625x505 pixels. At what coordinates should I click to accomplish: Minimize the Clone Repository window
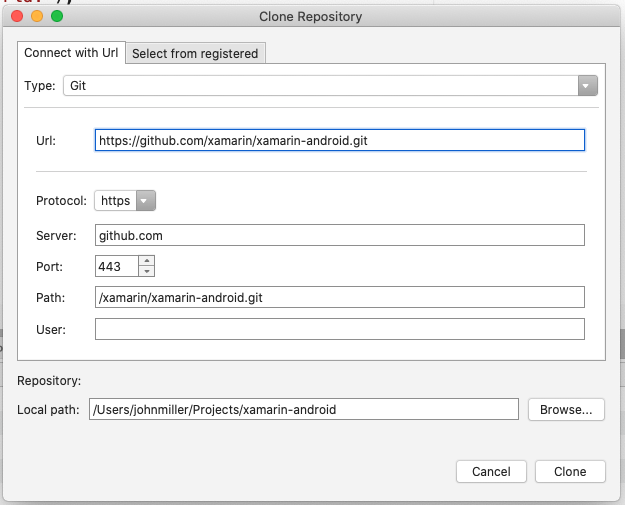37,16
